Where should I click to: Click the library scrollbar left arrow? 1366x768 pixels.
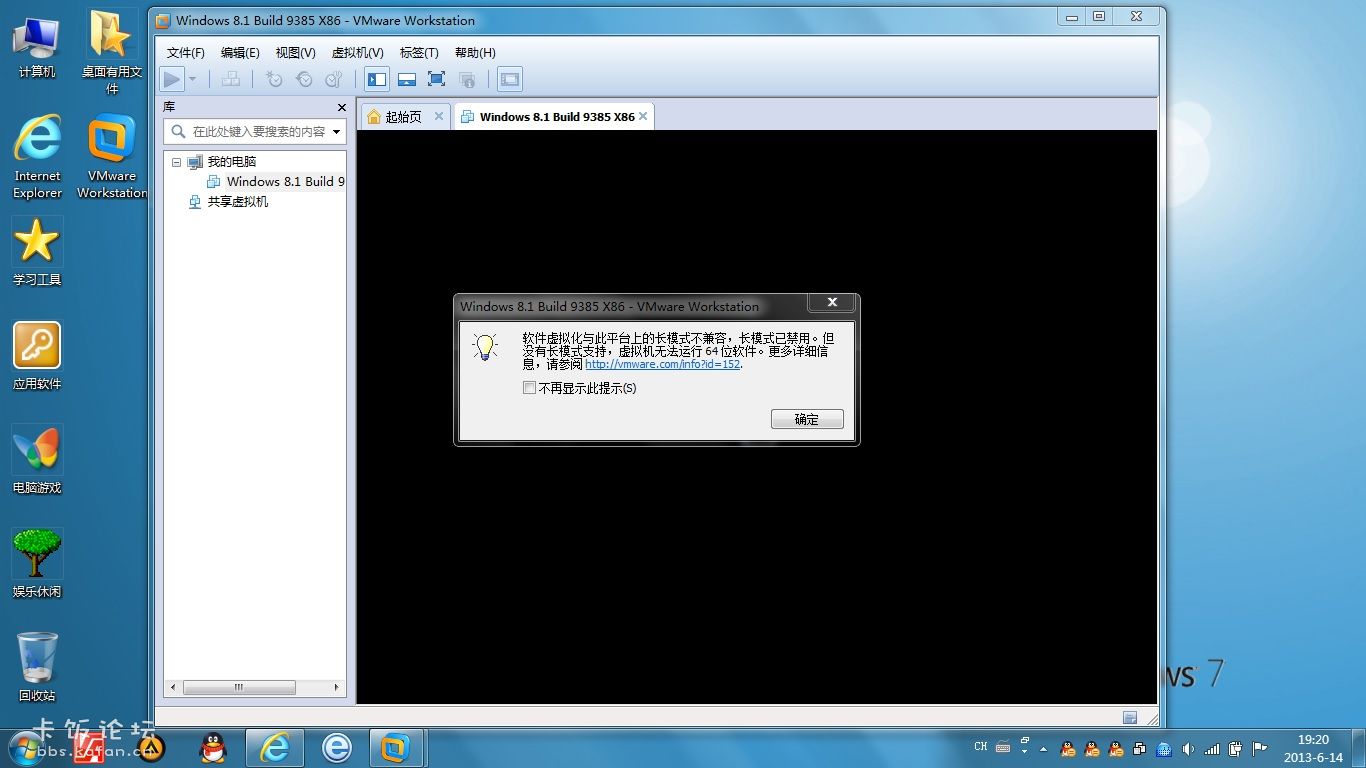[173, 687]
